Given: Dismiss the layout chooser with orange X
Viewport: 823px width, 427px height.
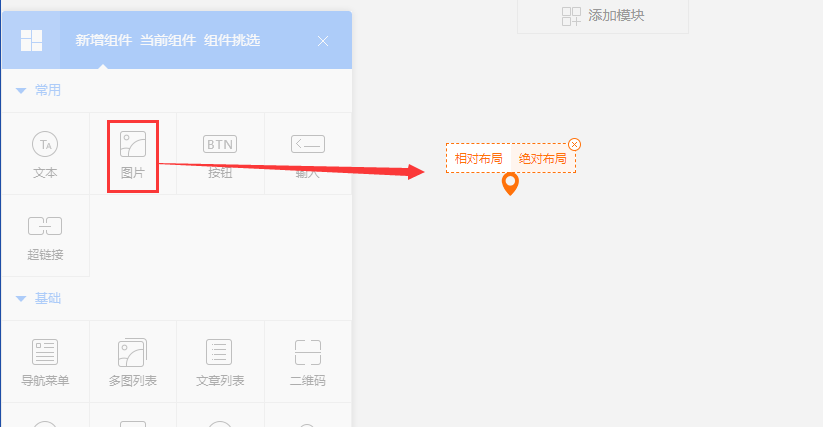Looking at the screenshot, I should 574,144.
